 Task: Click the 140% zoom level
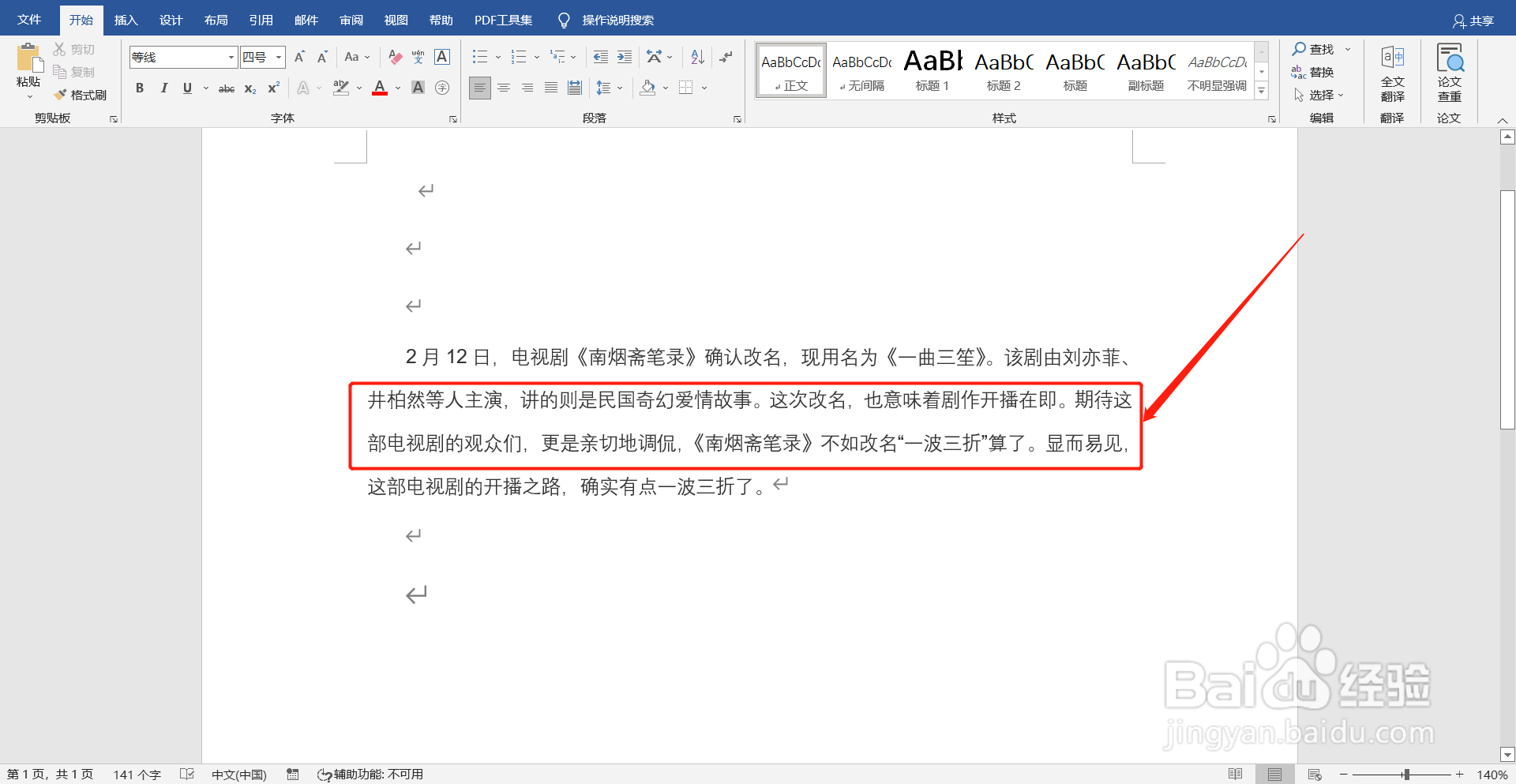point(1492,775)
